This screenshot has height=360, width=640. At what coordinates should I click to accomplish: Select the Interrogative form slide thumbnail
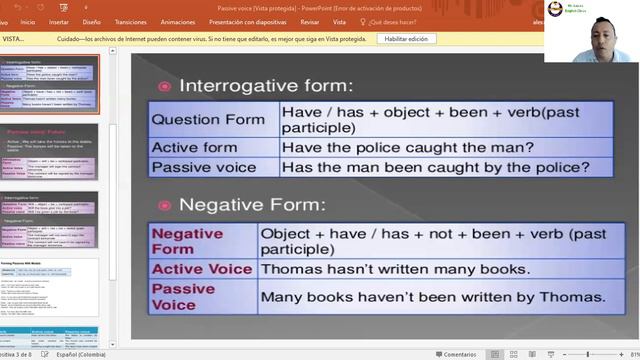[49, 84]
